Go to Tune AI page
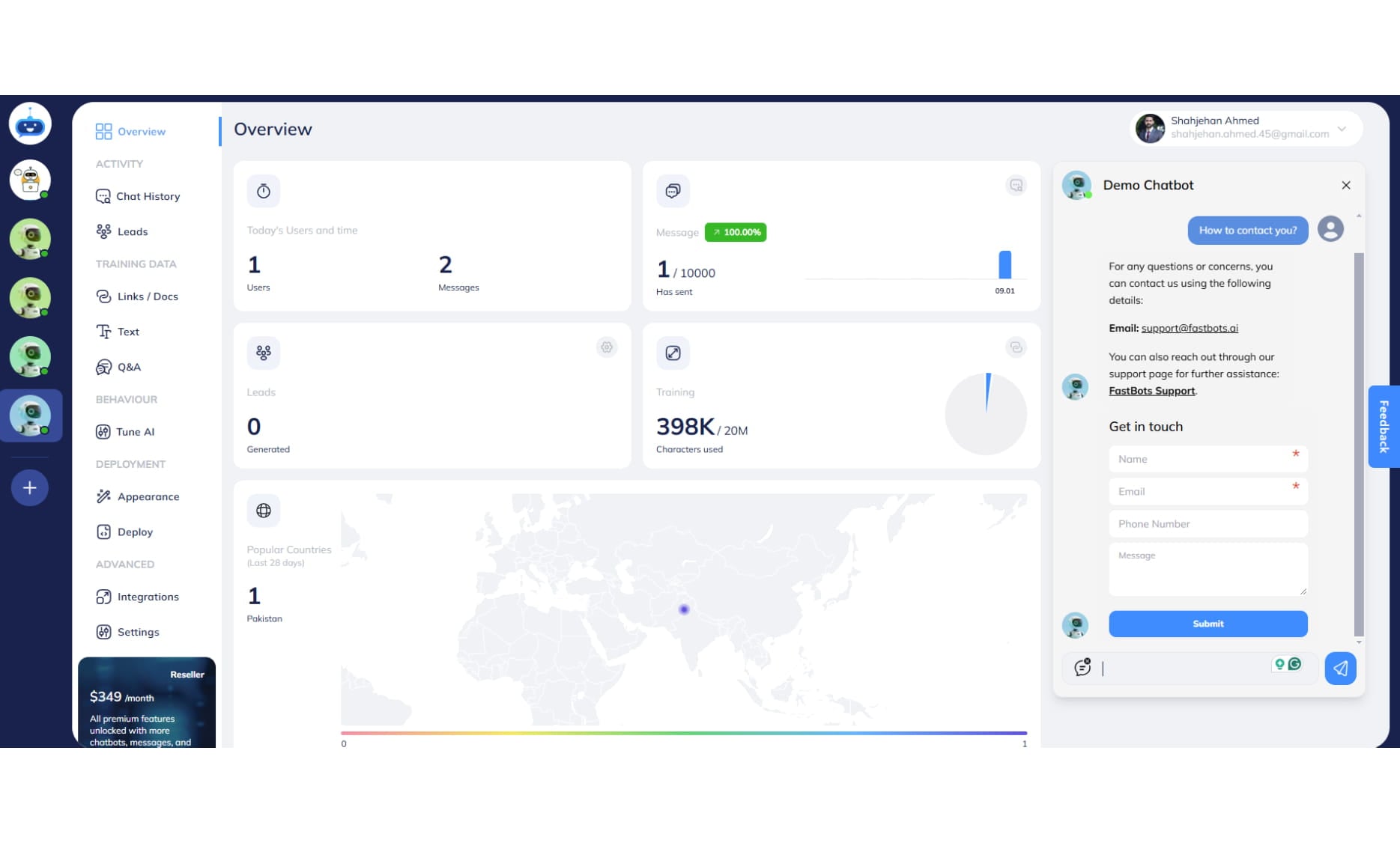 click(x=135, y=432)
